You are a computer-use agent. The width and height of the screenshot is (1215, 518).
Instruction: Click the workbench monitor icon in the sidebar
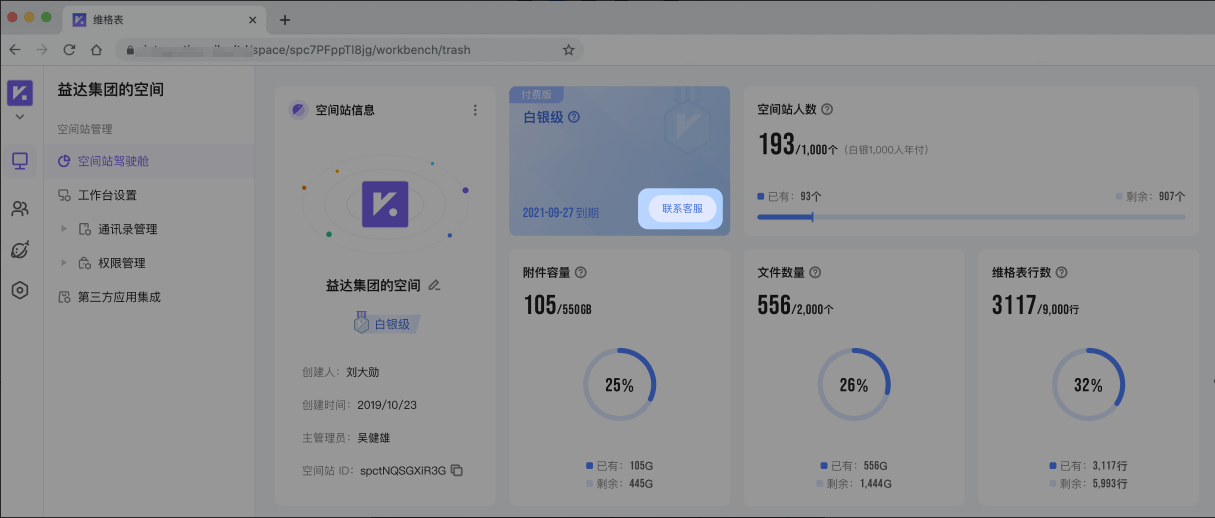(x=20, y=161)
